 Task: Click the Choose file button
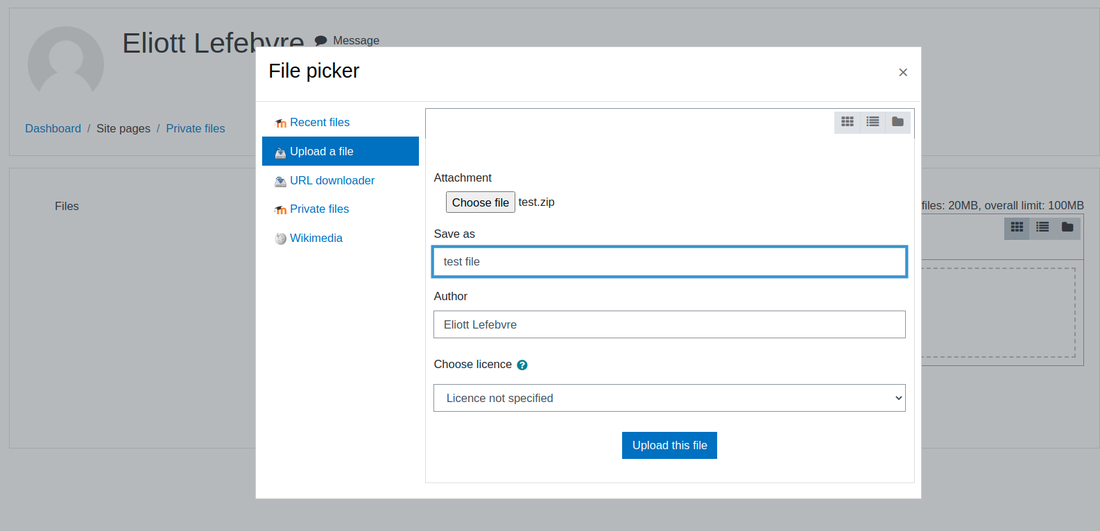pyautogui.click(x=481, y=202)
